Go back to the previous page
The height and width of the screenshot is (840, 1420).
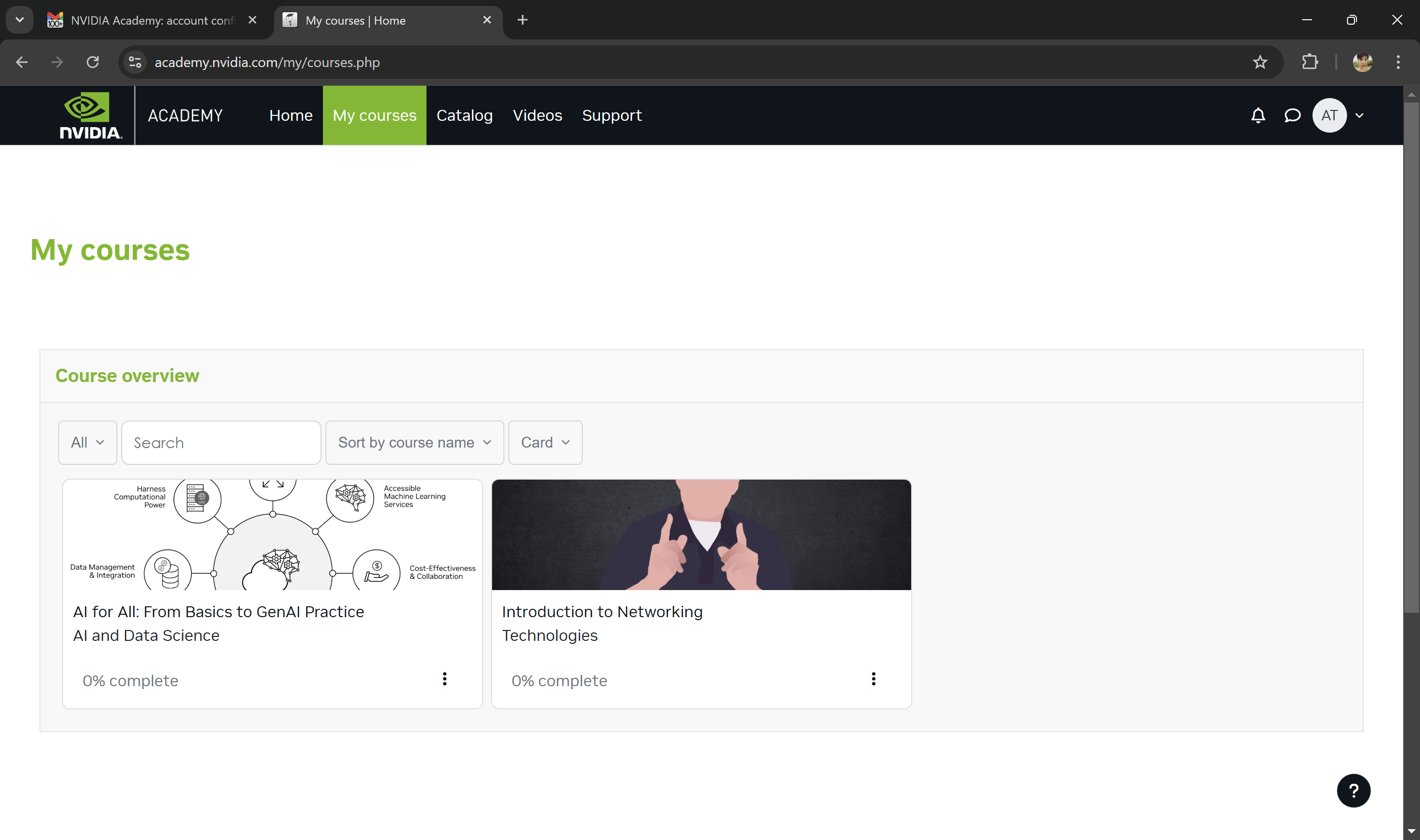point(22,62)
